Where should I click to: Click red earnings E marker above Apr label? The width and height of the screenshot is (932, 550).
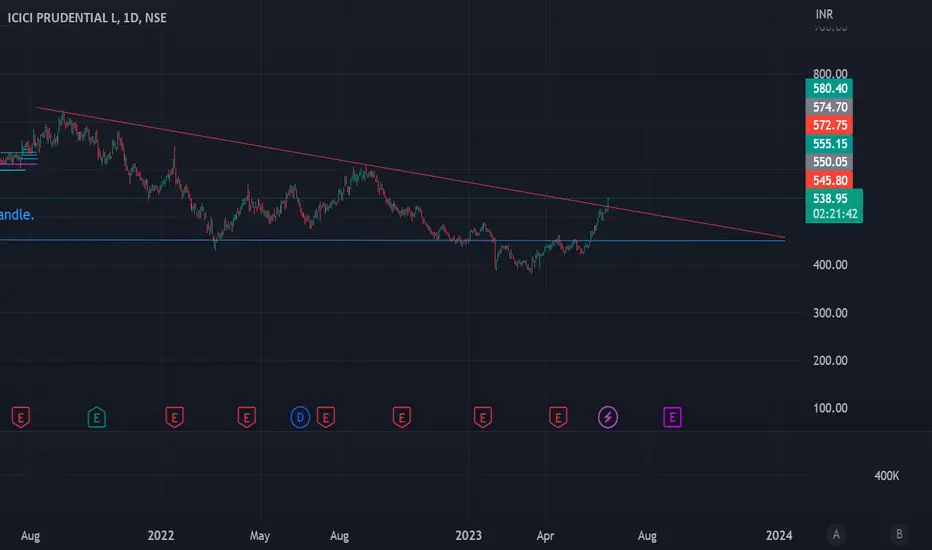click(x=558, y=417)
